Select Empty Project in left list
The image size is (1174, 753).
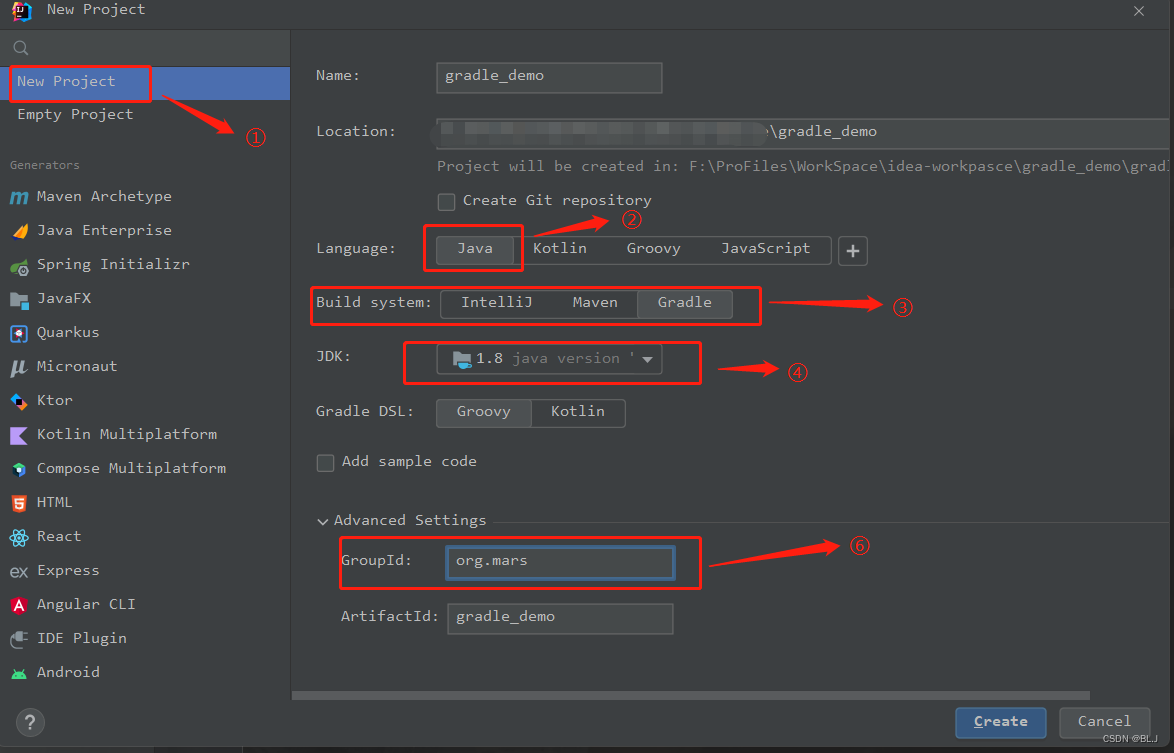pyautogui.click(x=145, y=115)
